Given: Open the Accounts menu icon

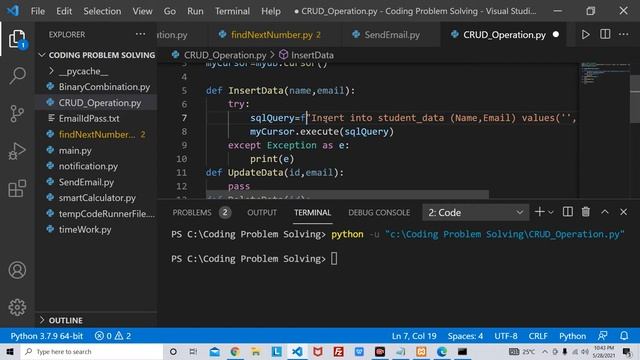Looking at the screenshot, I should (17, 270).
